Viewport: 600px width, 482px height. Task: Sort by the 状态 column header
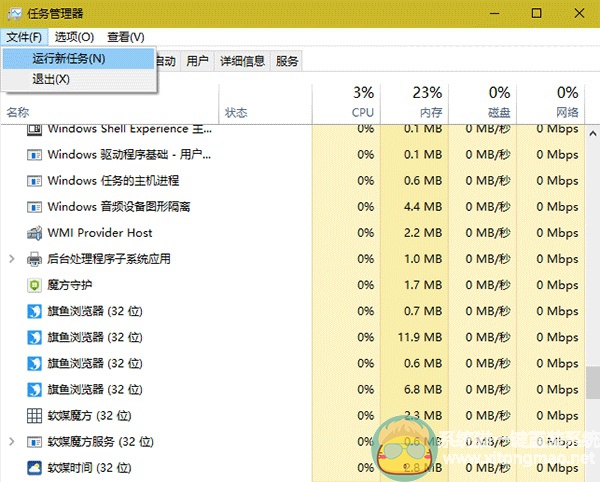pyautogui.click(x=265, y=104)
